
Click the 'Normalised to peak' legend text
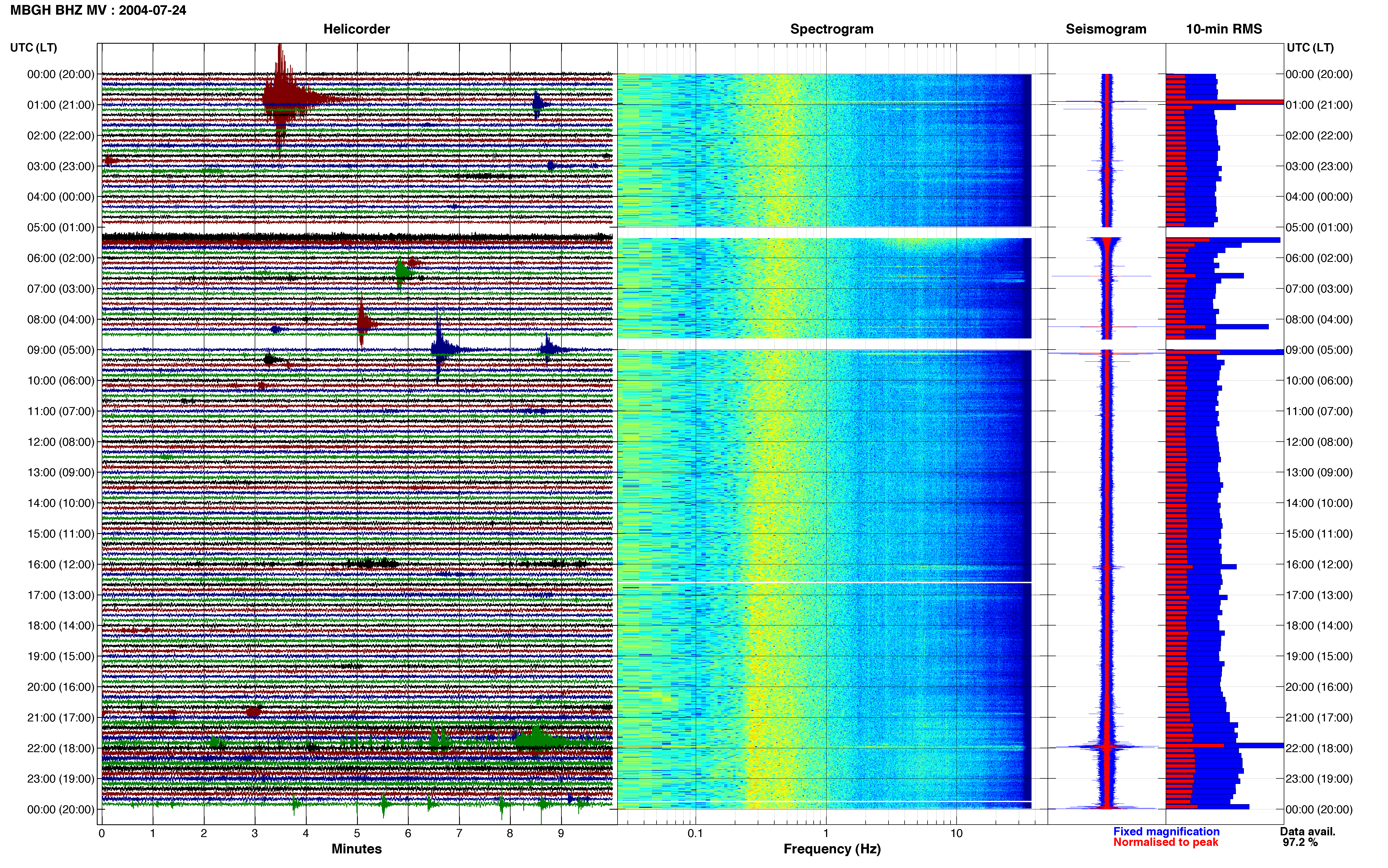1165,842
